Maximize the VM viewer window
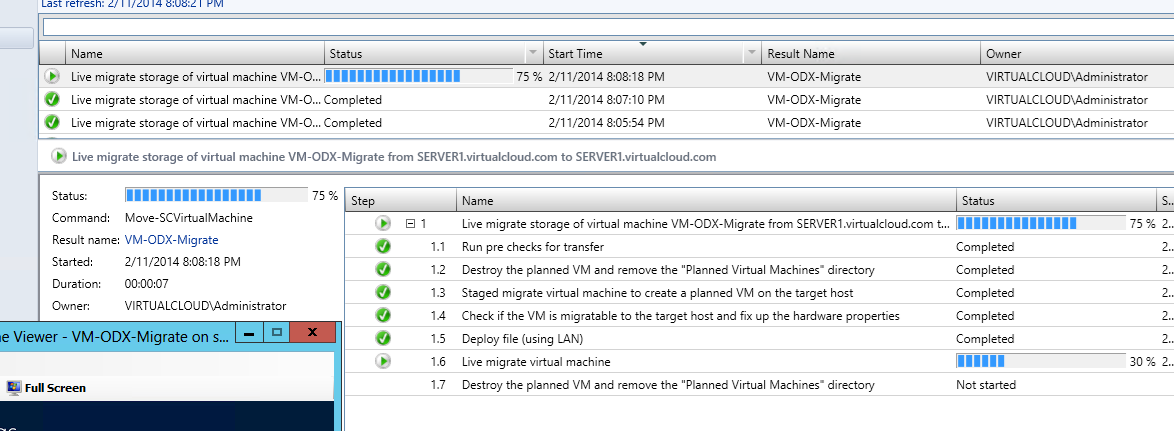The height and width of the screenshot is (432, 1176). click(x=276, y=332)
